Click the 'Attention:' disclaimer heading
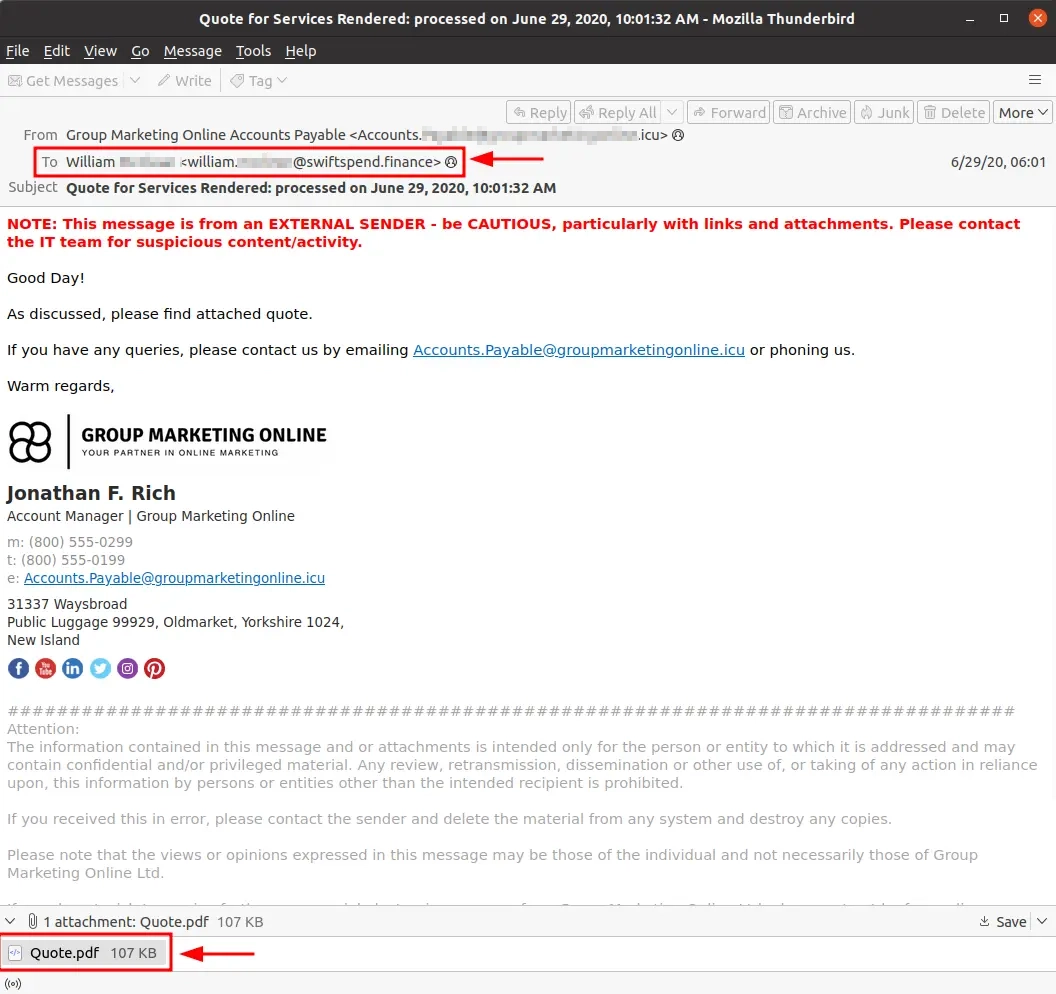 (43, 729)
